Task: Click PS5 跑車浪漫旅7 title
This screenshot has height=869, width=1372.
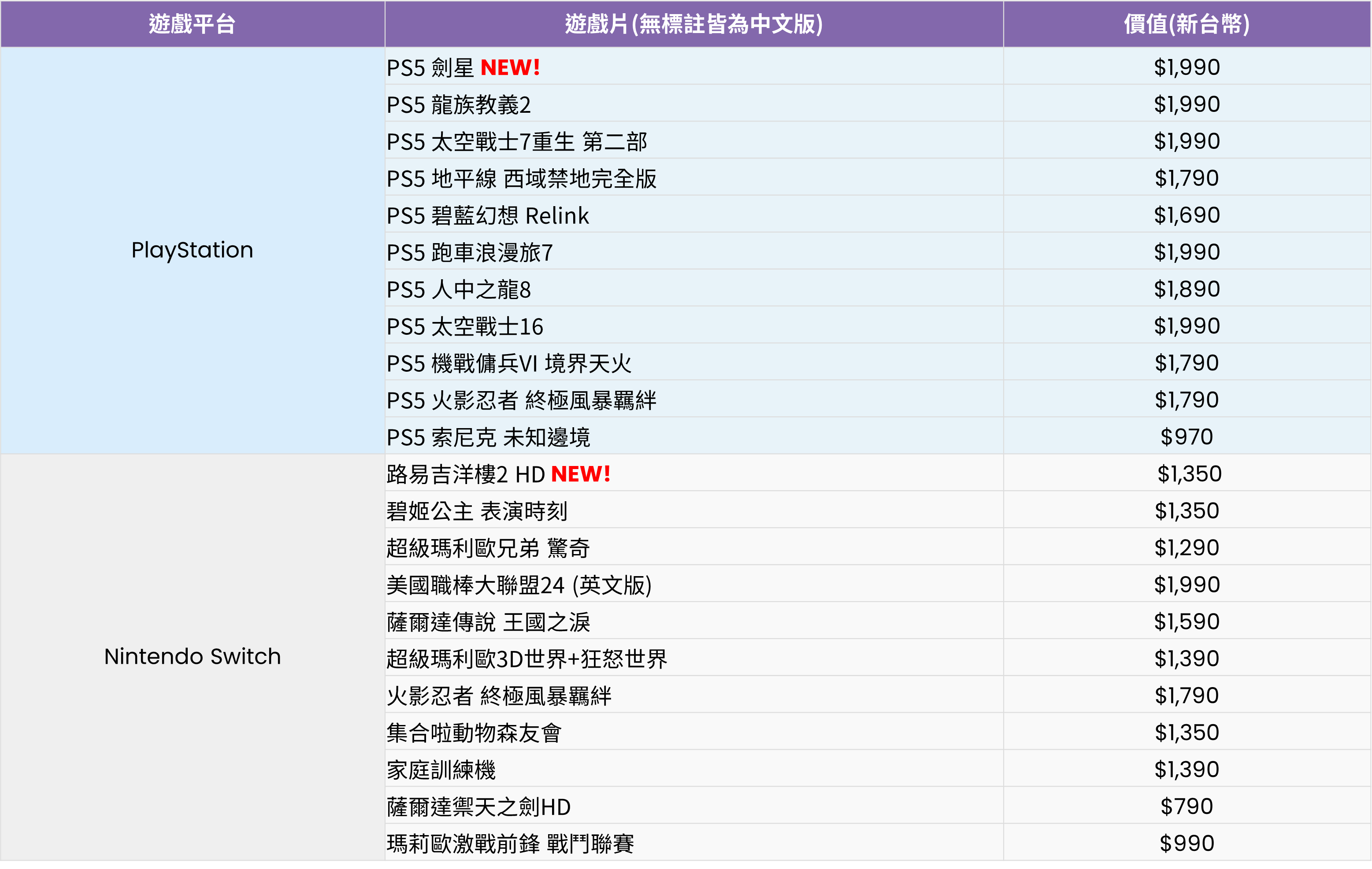Action: click(x=470, y=253)
